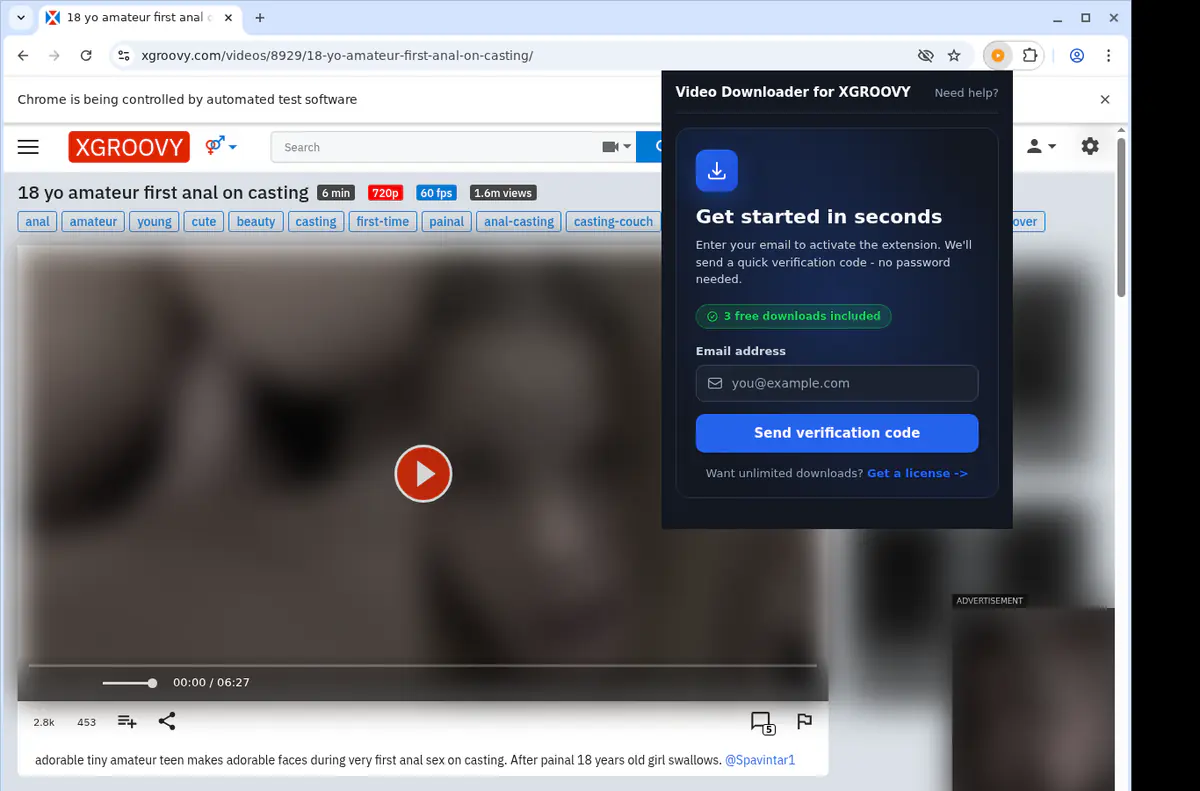Viewport: 1200px width, 791px height.
Task: Click the XGROOVY logo
Action: click(129, 147)
